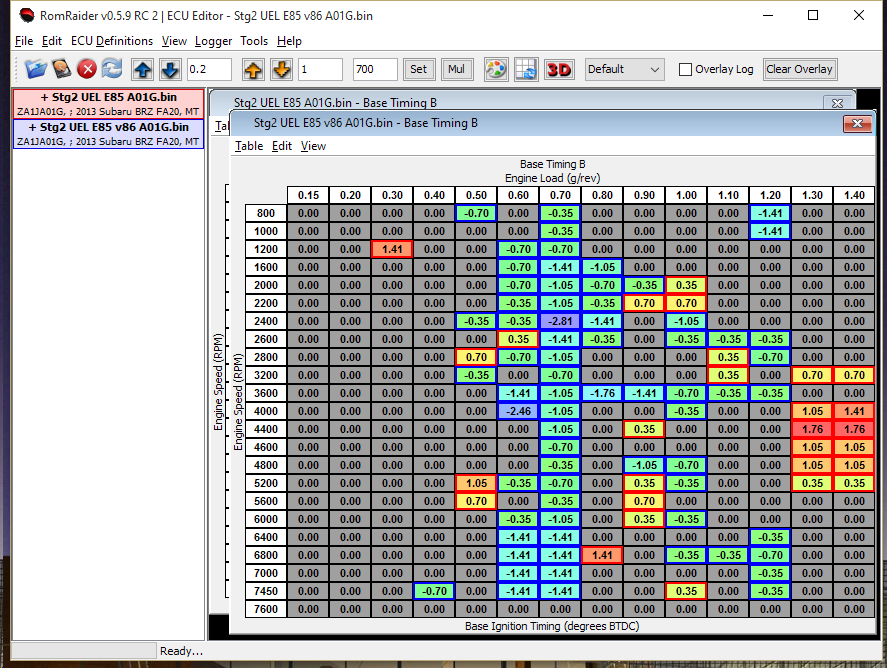Image resolution: width=887 pixels, height=668 pixels.
Task: Open the 3D table view
Action: pos(559,69)
